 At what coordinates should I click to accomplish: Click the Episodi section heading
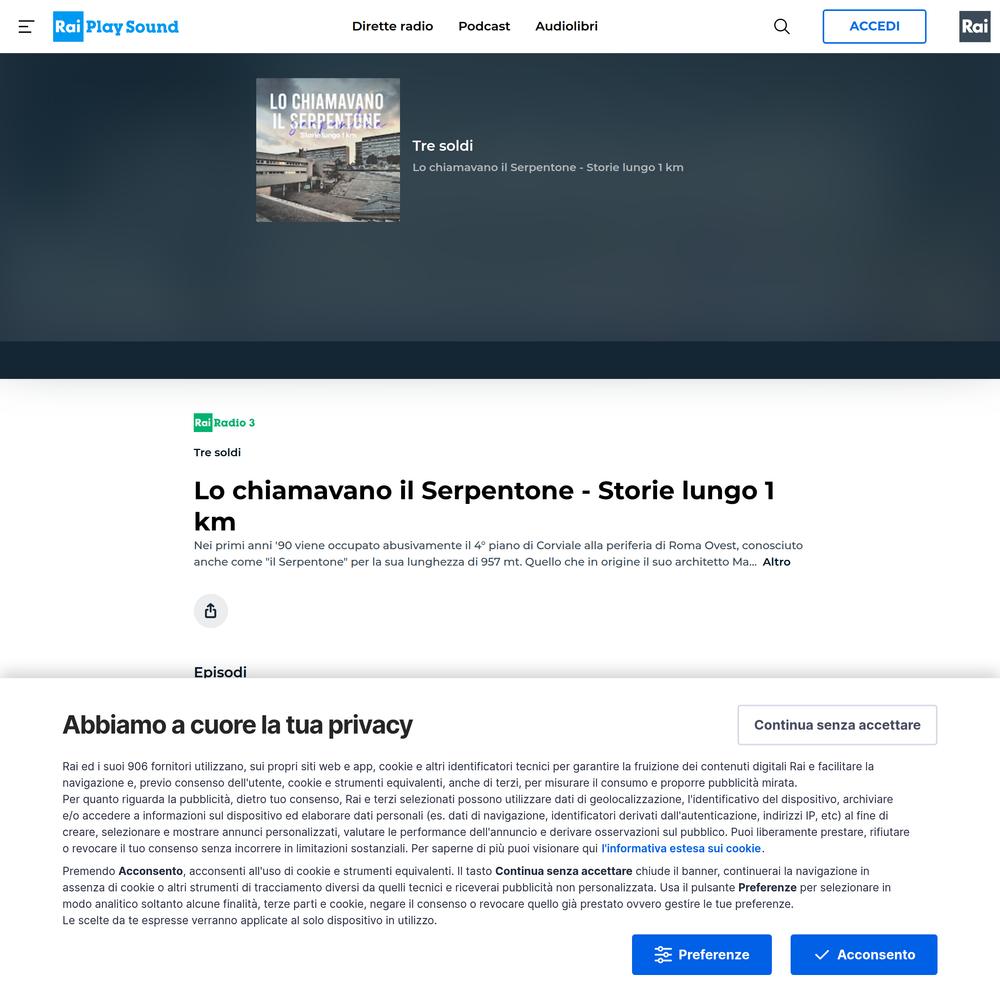pos(220,672)
